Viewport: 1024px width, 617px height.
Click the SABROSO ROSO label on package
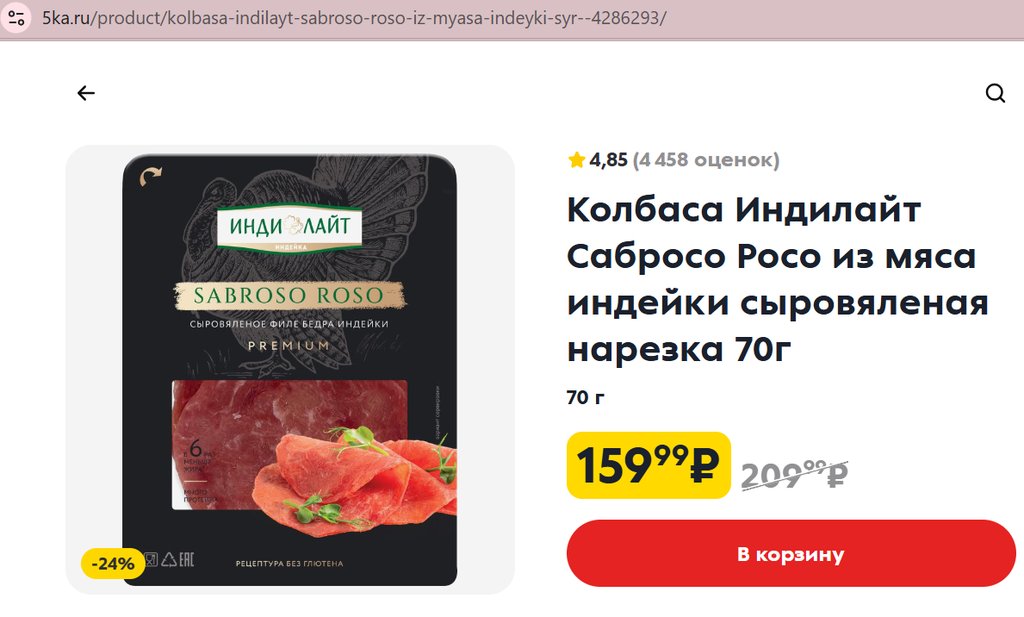click(289, 295)
